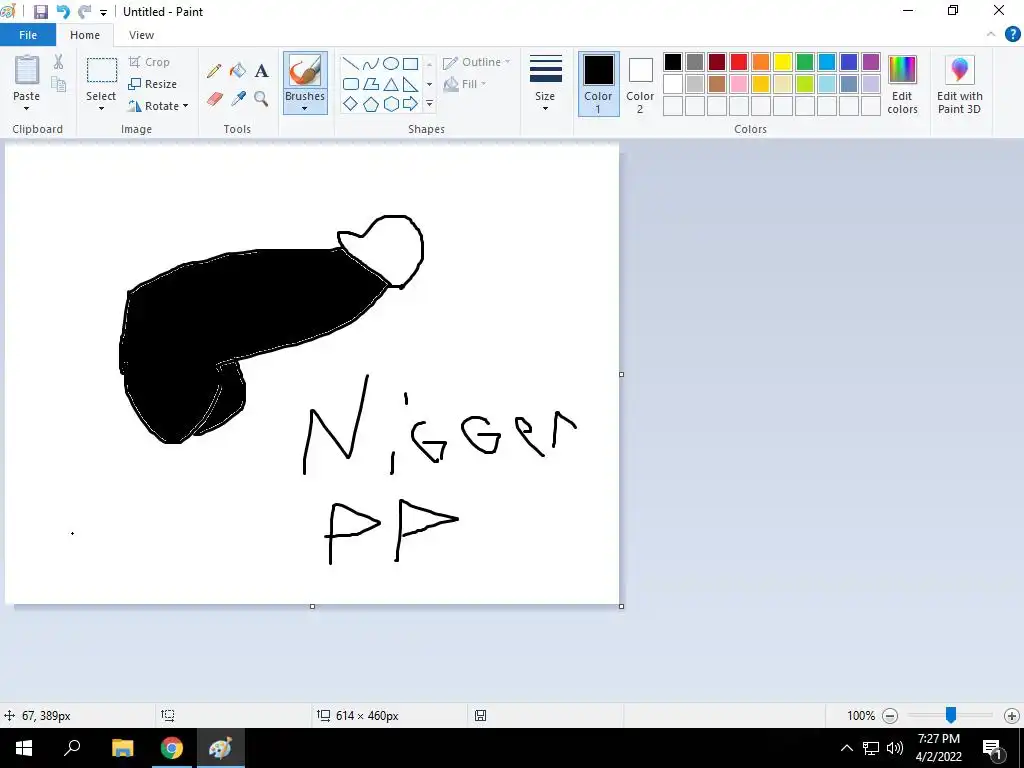Select the Diamond shape
The width and height of the screenshot is (1024, 768).
351,104
